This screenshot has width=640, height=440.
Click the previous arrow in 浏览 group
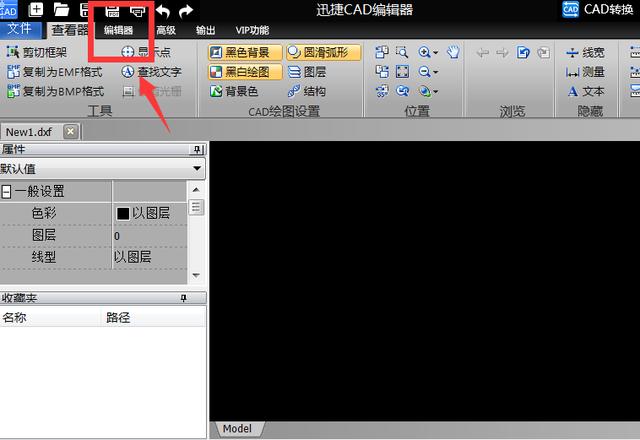click(x=482, y=52)
